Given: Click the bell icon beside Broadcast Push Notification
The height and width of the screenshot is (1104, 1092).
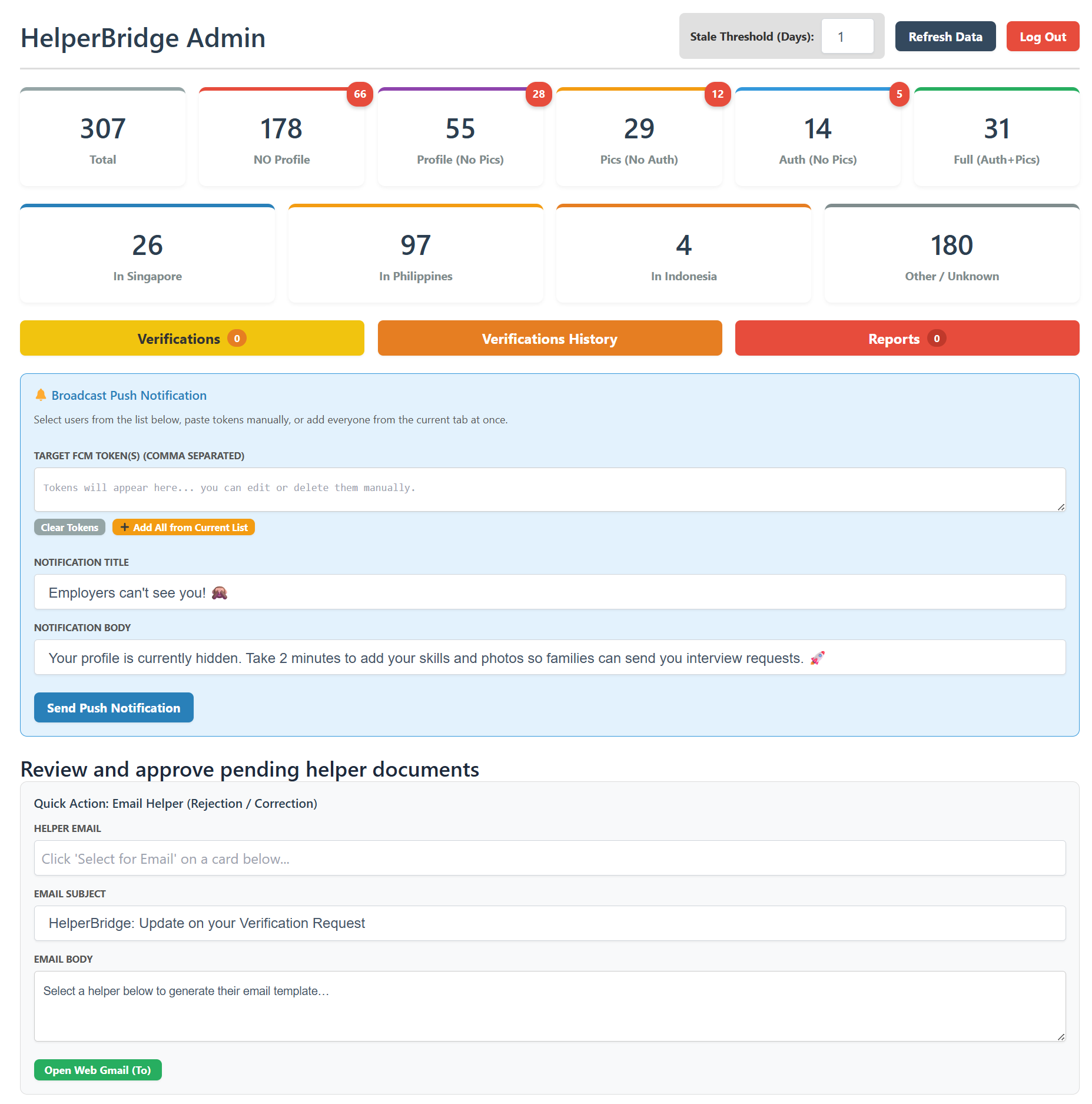Looking at the screenshot, I should pos(41,395).
